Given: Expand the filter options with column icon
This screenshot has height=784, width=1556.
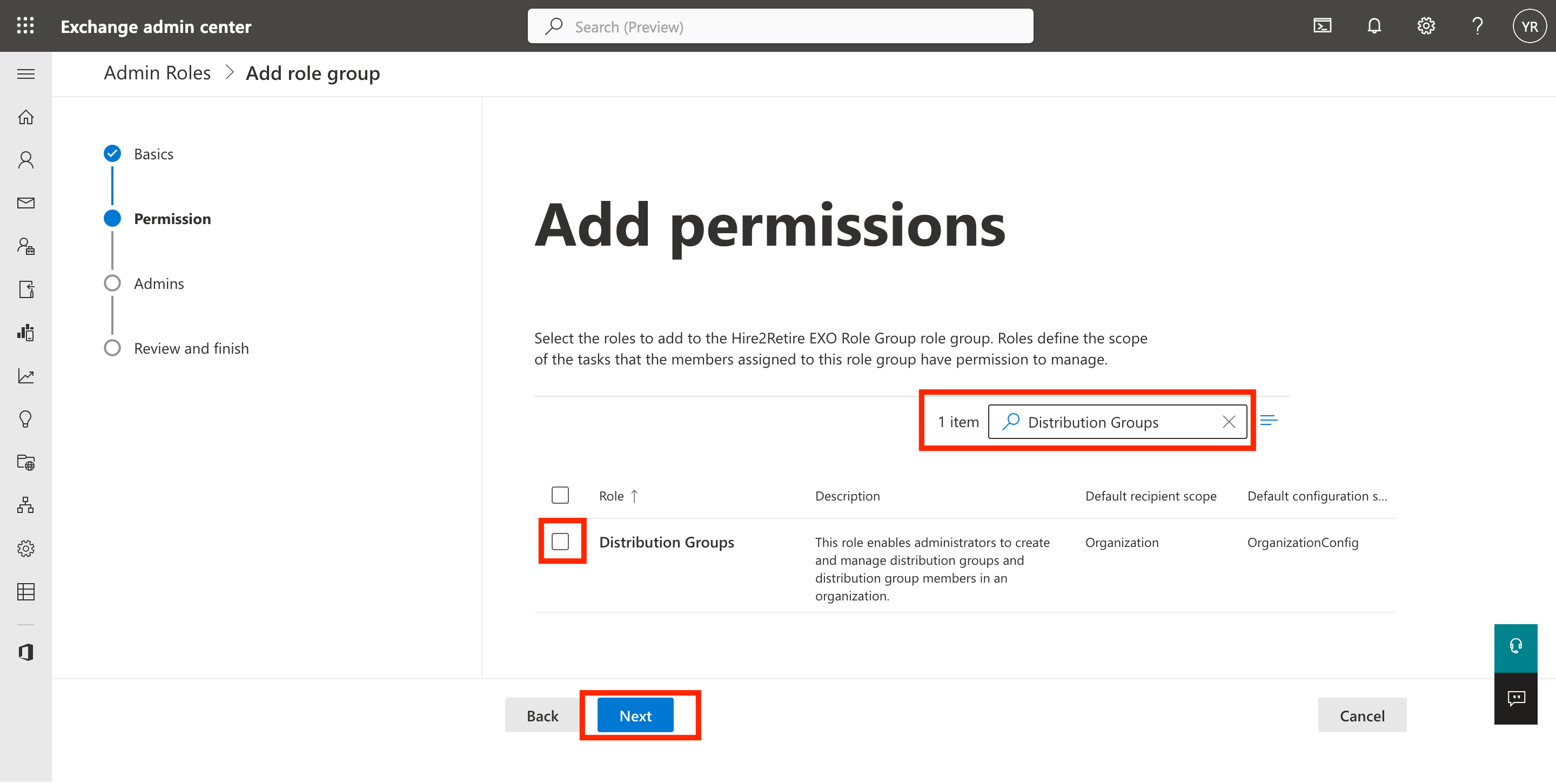Looking at the screenshot, I should (1269, 420).
